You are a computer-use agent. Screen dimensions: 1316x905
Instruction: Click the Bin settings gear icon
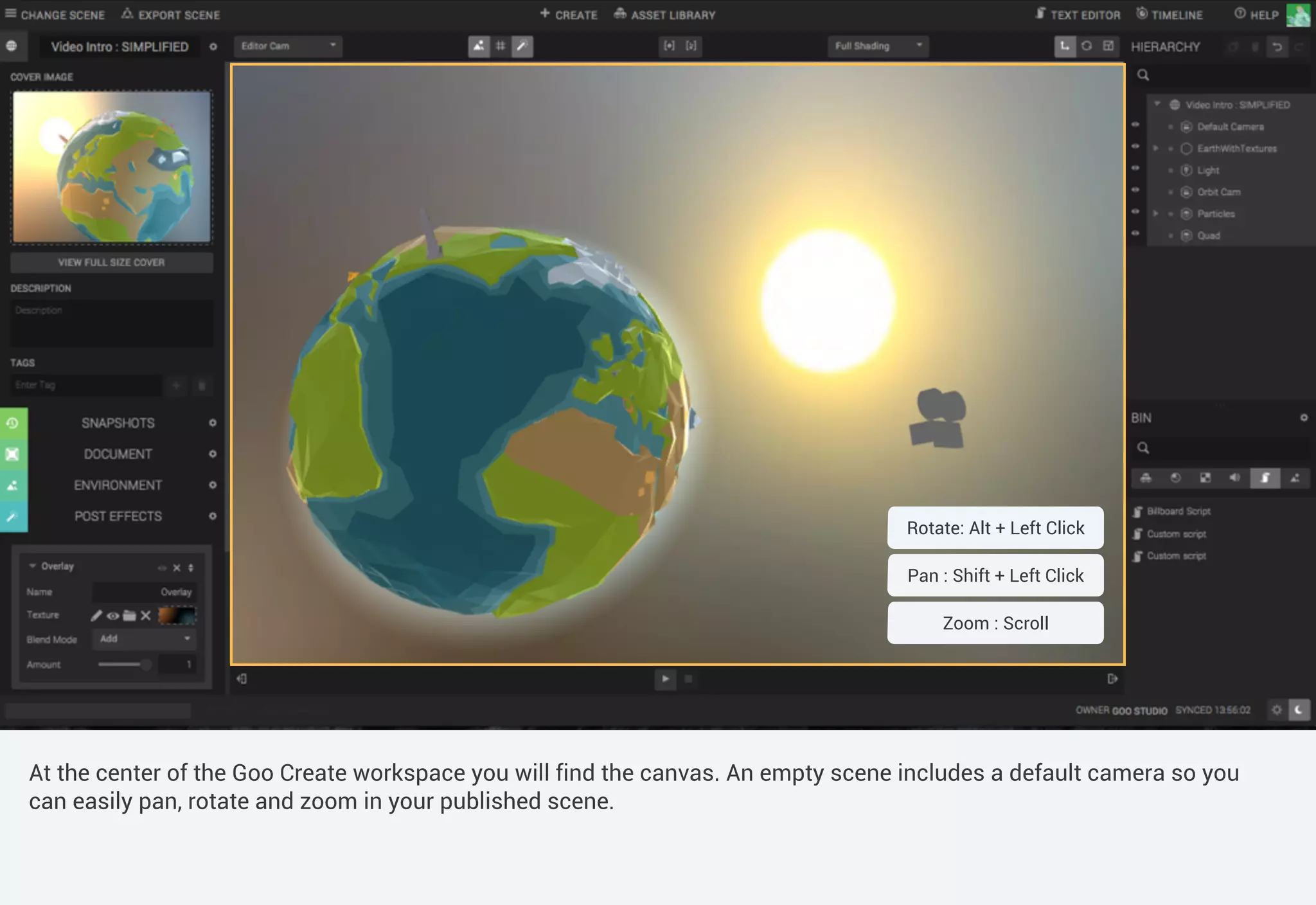1304,418
